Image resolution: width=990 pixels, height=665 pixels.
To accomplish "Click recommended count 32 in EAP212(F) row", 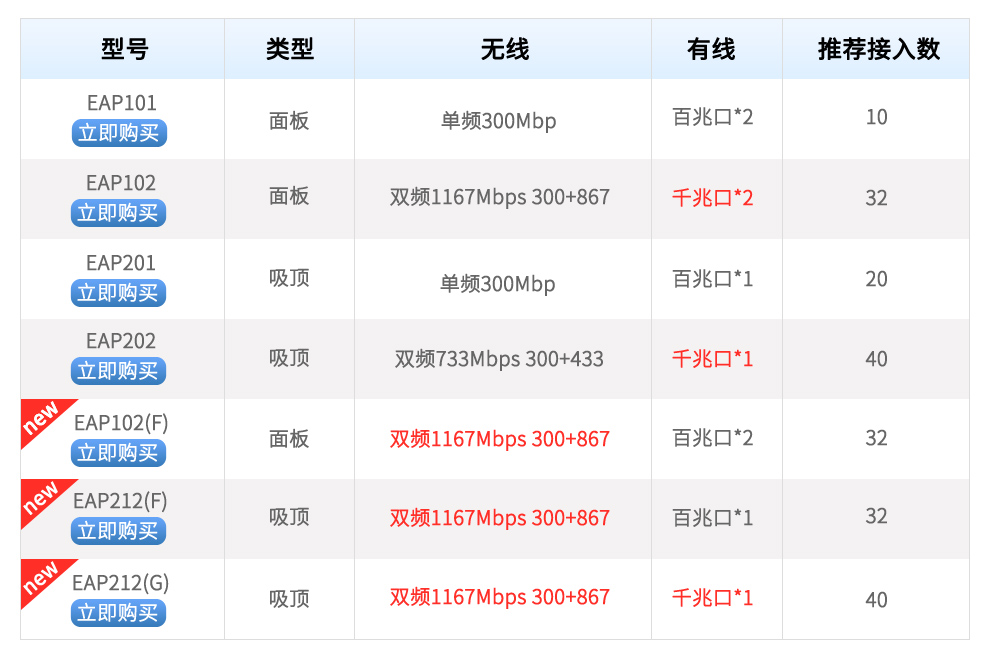I will coord(876,516).
